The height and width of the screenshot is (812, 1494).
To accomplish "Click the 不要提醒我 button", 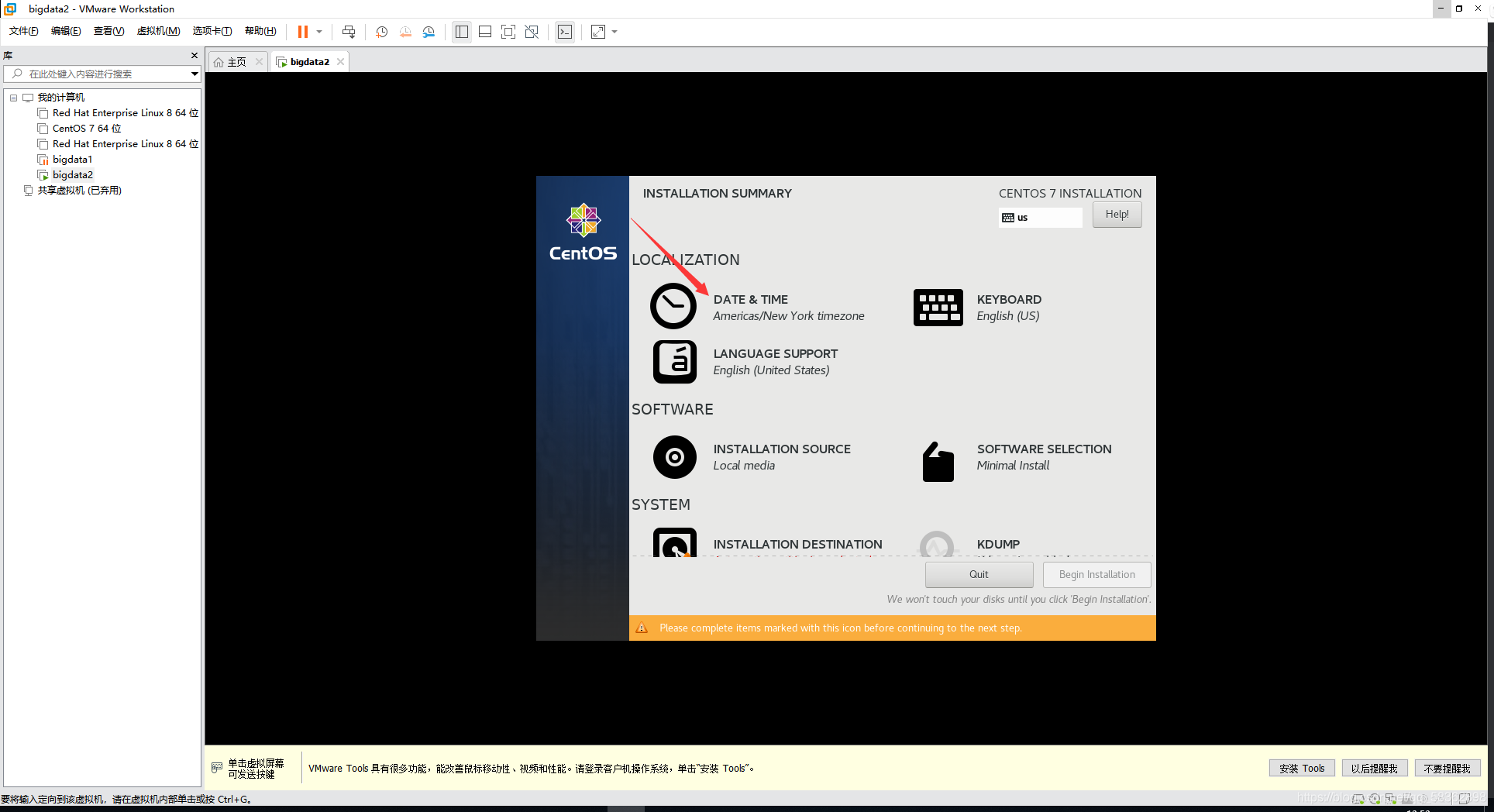I will tap(1447, 769).
